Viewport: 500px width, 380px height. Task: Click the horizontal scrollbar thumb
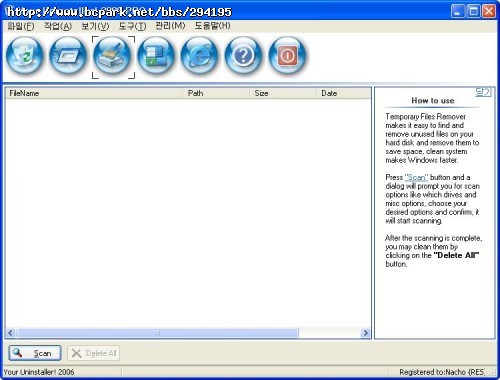point(158,333)
